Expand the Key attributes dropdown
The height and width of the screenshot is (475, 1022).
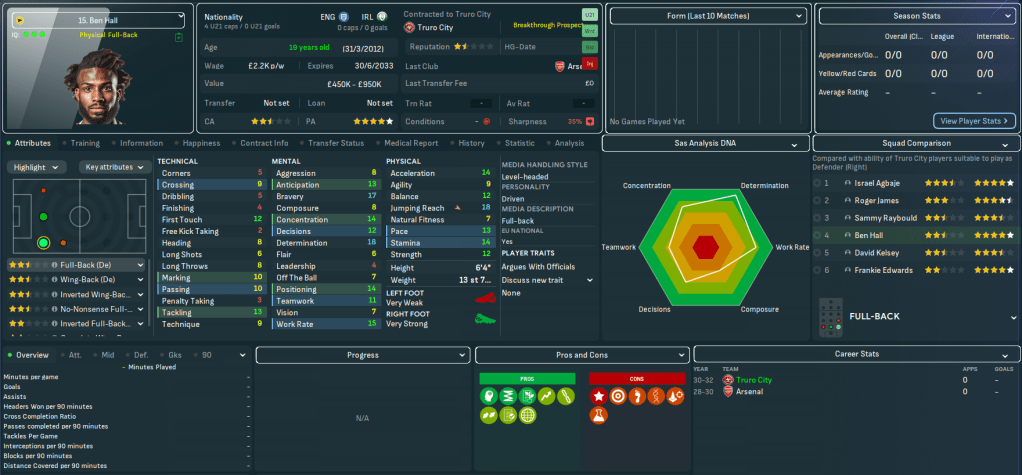[116, 167]
